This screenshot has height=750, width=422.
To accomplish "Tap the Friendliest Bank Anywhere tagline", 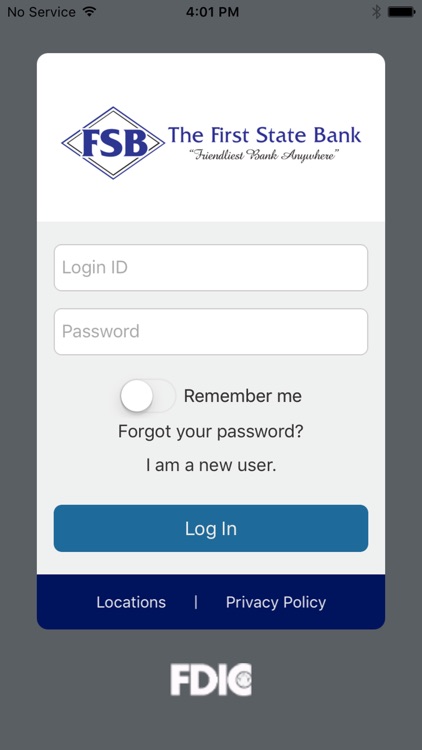I will coord(264,155).
